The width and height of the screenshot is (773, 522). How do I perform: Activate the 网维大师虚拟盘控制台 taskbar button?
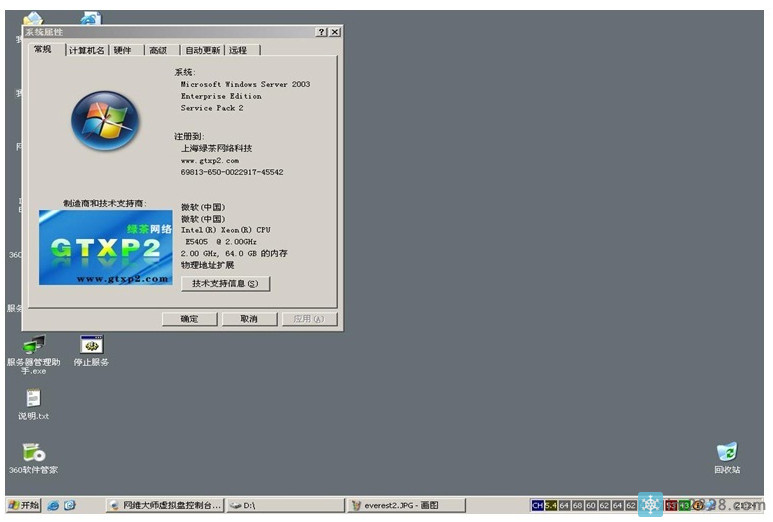tap(165, 505)
